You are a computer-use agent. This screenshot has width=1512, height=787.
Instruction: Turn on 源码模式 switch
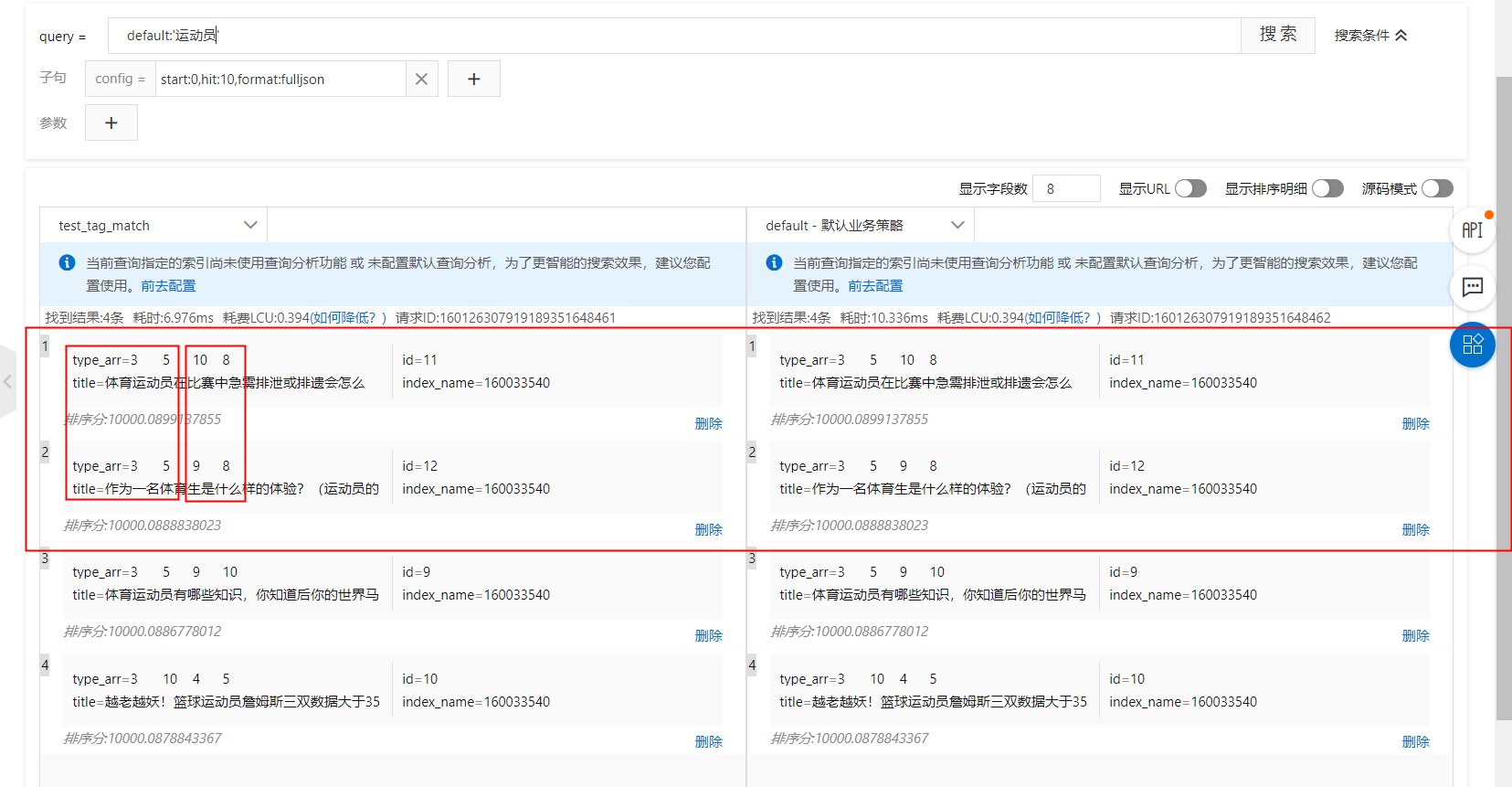click(x=1437, y=188)
